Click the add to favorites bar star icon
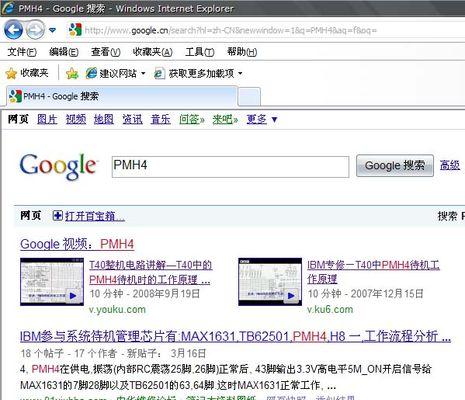This screenshot has width=465, height=400. tap(72, 73)
